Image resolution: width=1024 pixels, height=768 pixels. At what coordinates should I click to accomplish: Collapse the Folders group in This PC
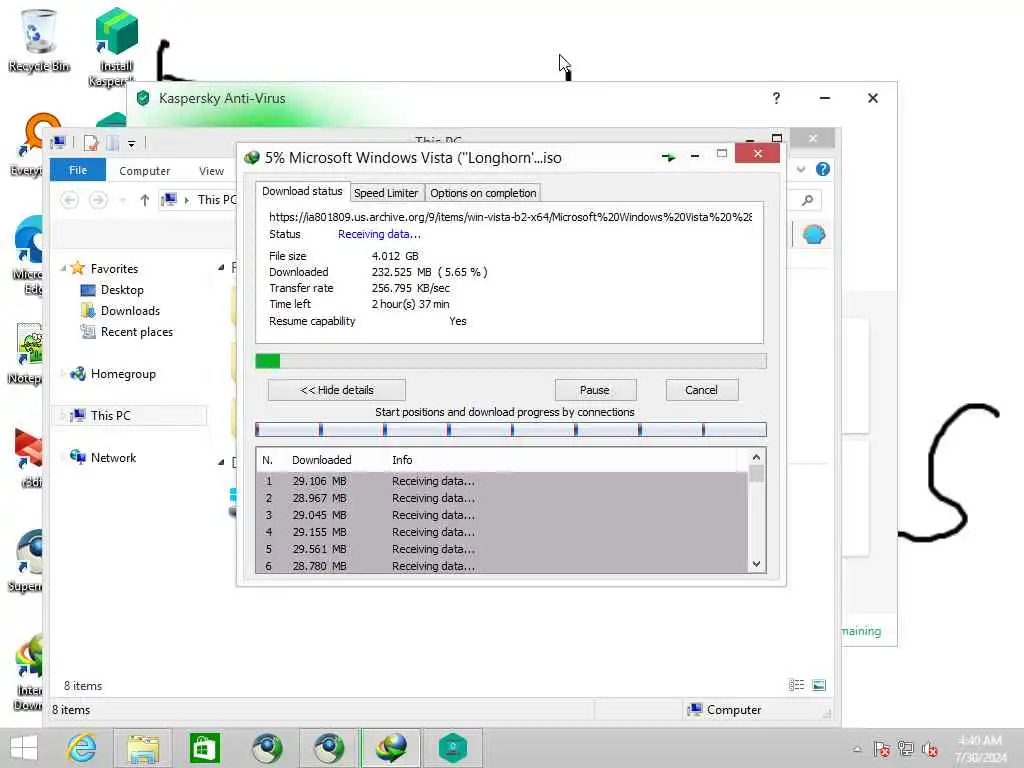(221, 267)
